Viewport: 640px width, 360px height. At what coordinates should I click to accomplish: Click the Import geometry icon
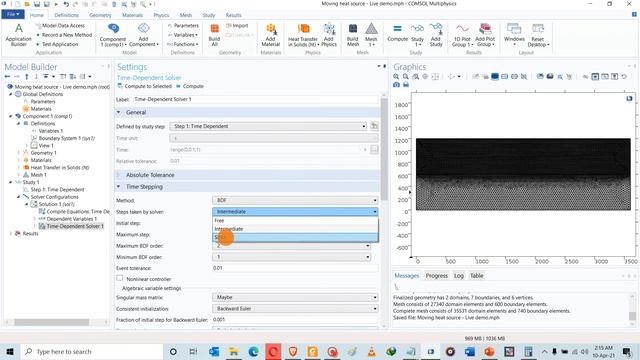click(237, 26)
